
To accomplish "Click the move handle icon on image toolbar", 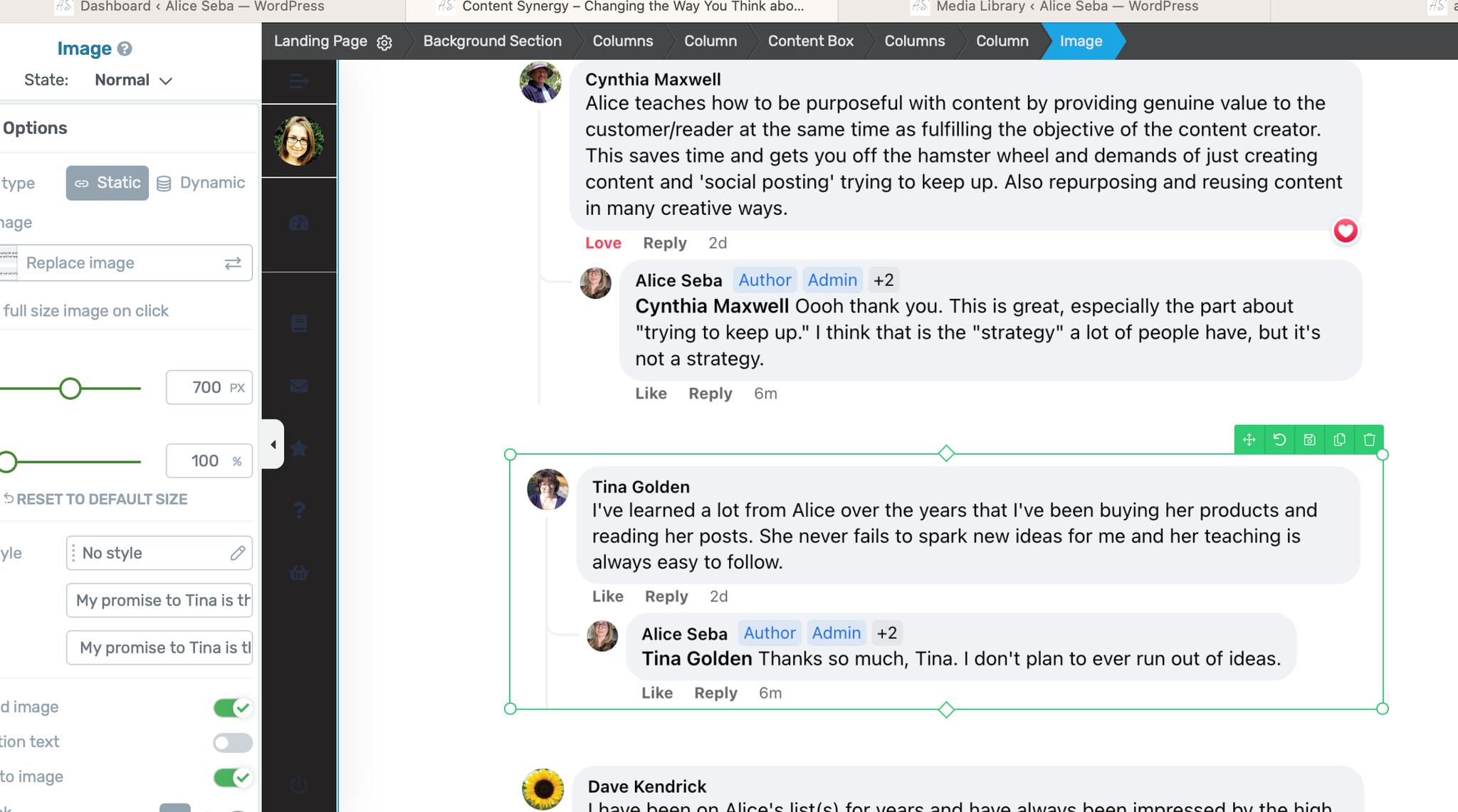I will [x=1249, y=440].
